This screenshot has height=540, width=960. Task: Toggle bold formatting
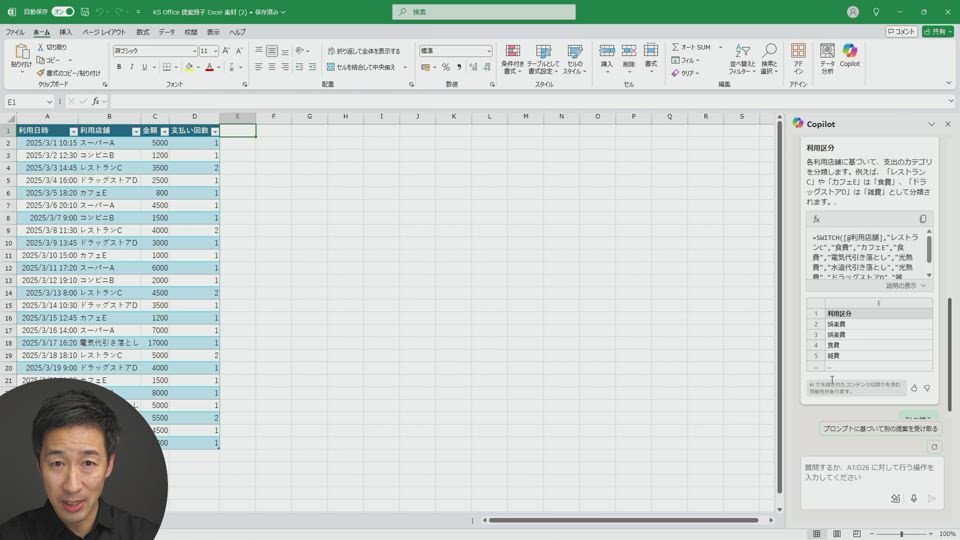[119, 67]
